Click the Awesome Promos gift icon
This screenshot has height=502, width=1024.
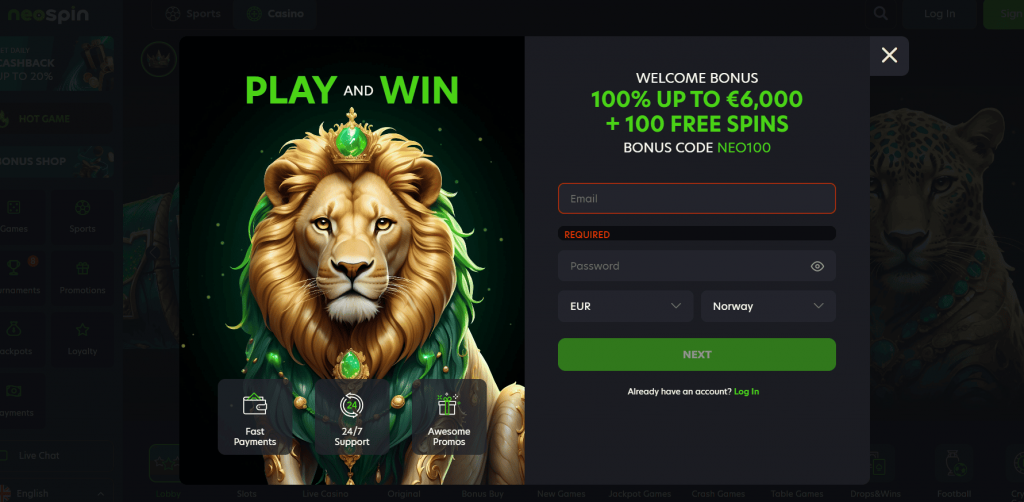448,405
